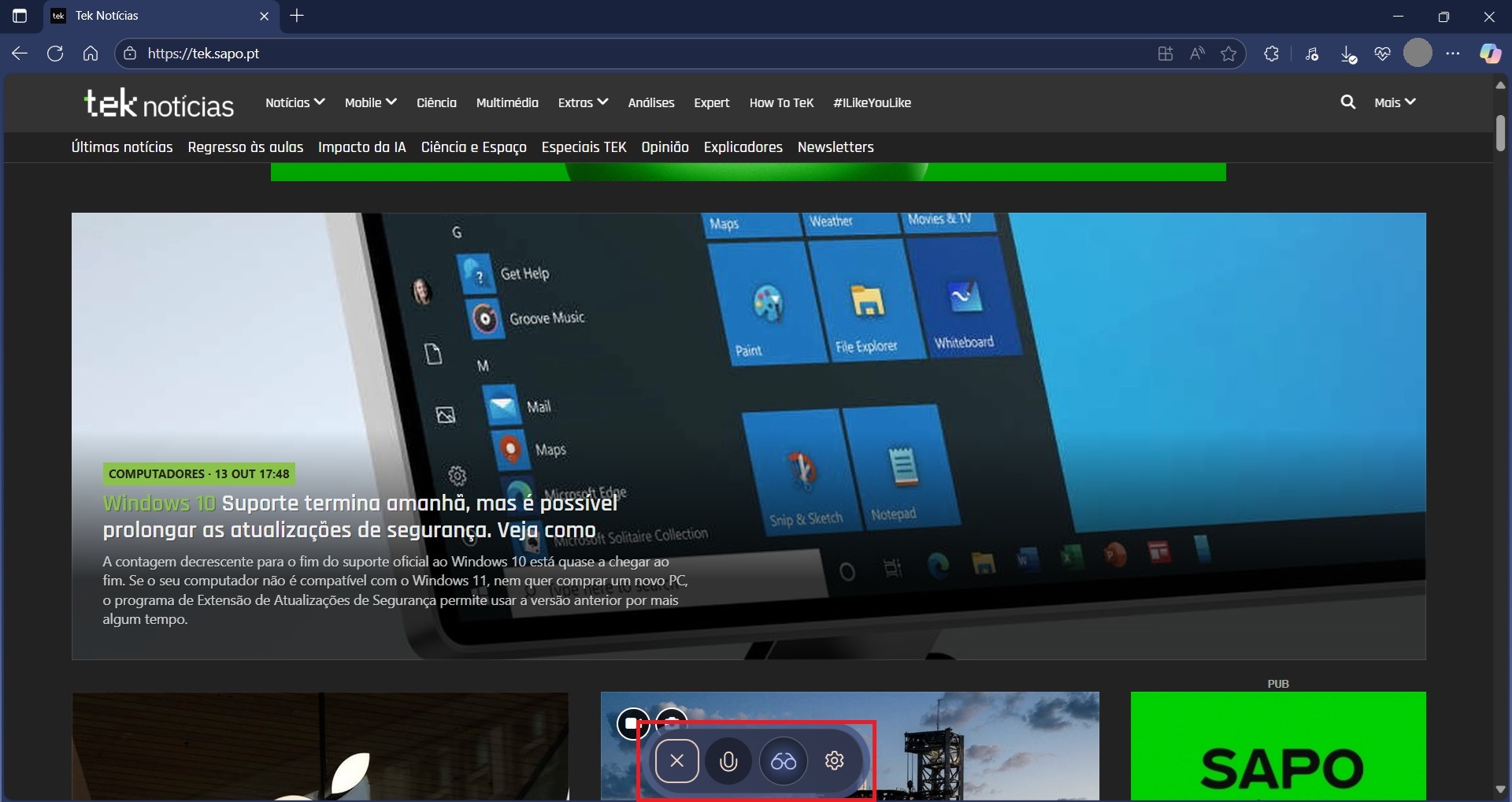Image resolution: width=1512 pixels, height=802 pixels.
Task: Open Copilot voice bar settings gear
Action: point(834,761)
